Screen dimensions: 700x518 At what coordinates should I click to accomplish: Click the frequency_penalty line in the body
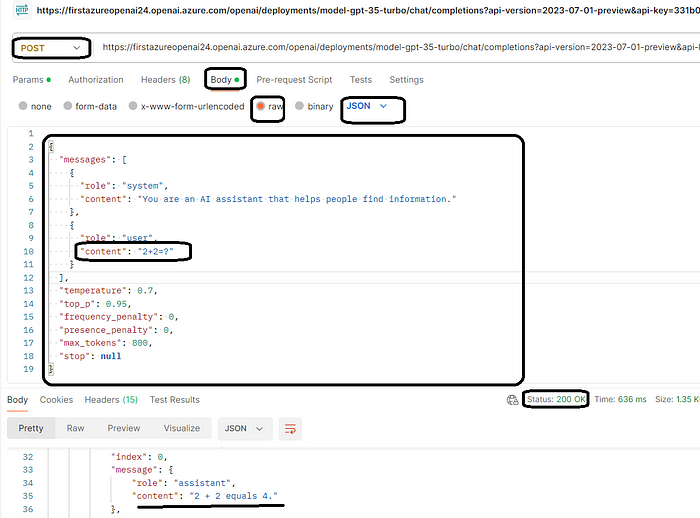tap(119, 317)
